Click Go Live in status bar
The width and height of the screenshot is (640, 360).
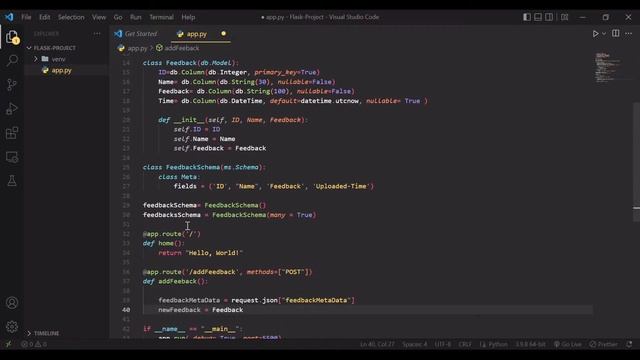[568, 344]
